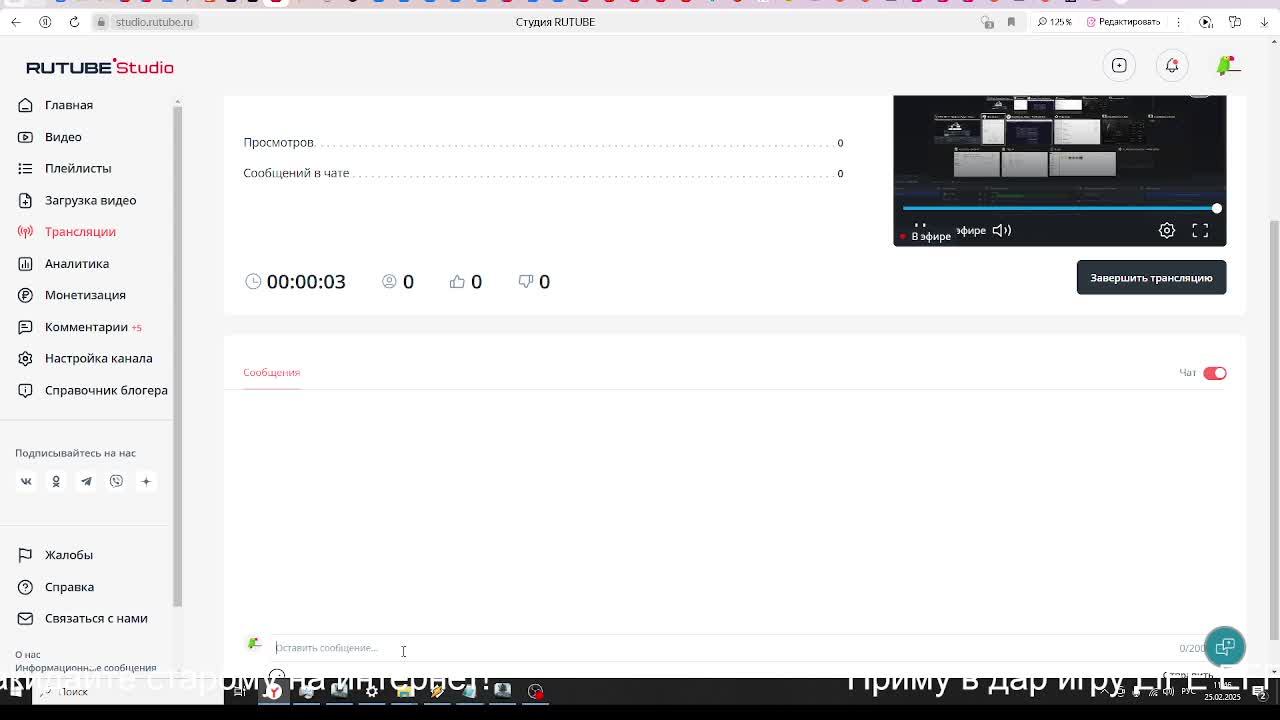
Task: Select the Сообщения tab
Action: [271, 373]
